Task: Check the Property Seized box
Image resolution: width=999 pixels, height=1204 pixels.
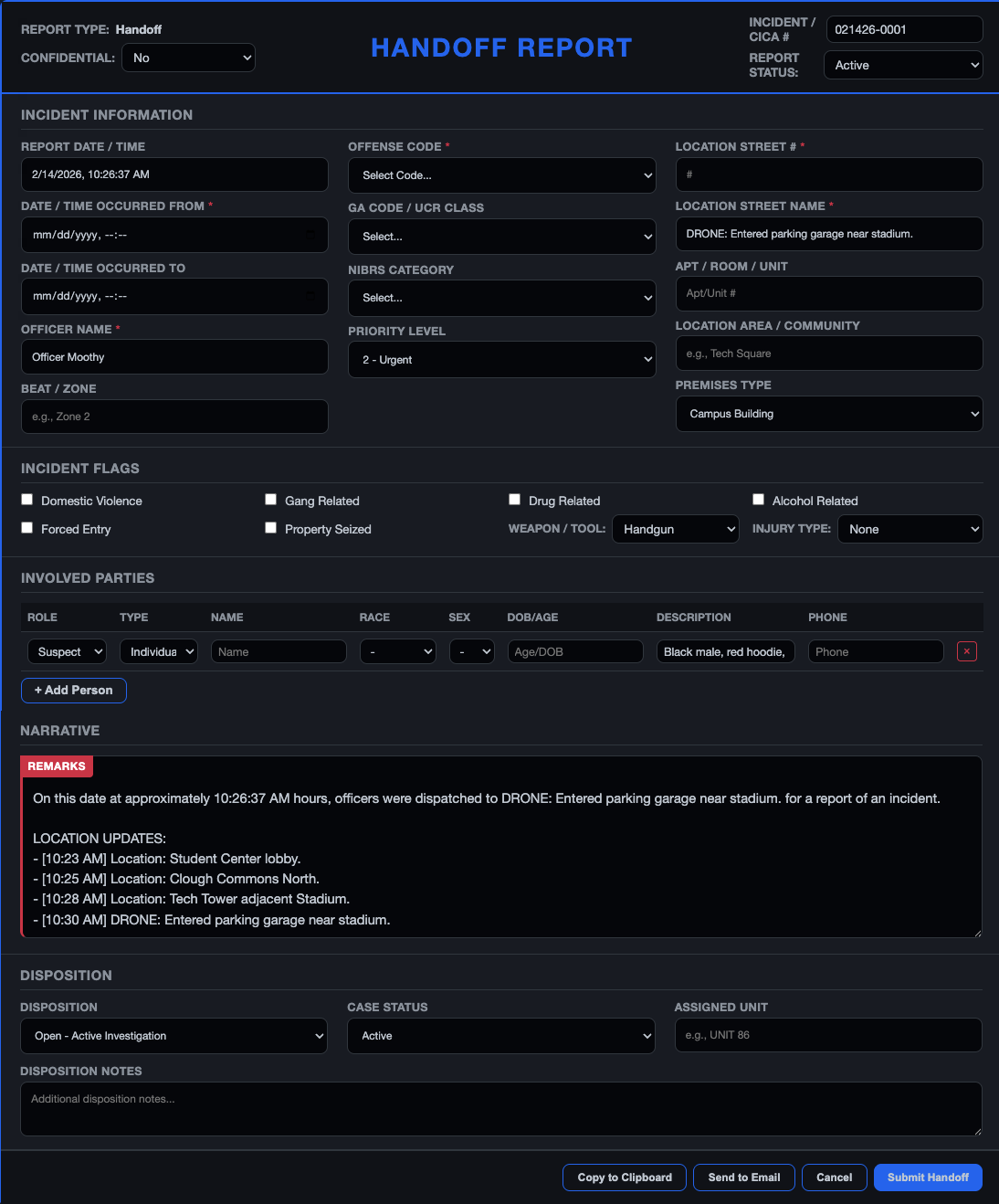Action: [270, 528]
